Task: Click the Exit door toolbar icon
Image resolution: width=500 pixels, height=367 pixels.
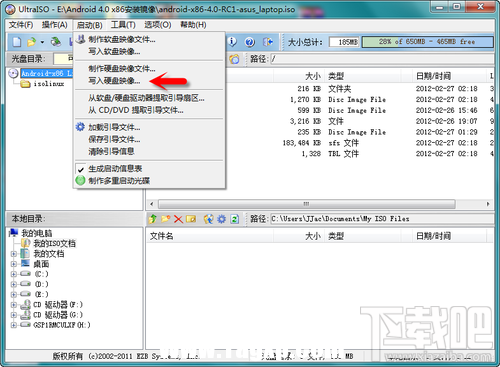Action: click(268, 42)
